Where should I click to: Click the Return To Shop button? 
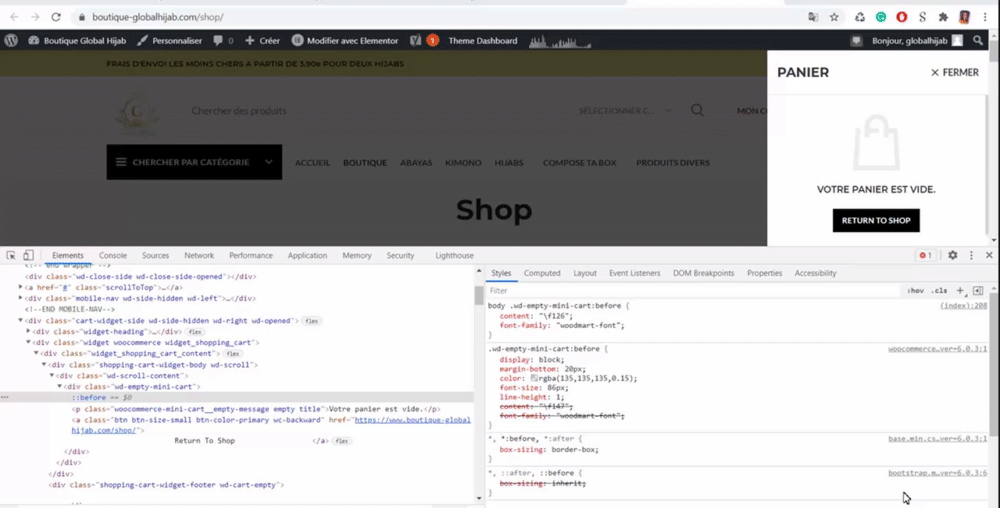click(876, 221)
